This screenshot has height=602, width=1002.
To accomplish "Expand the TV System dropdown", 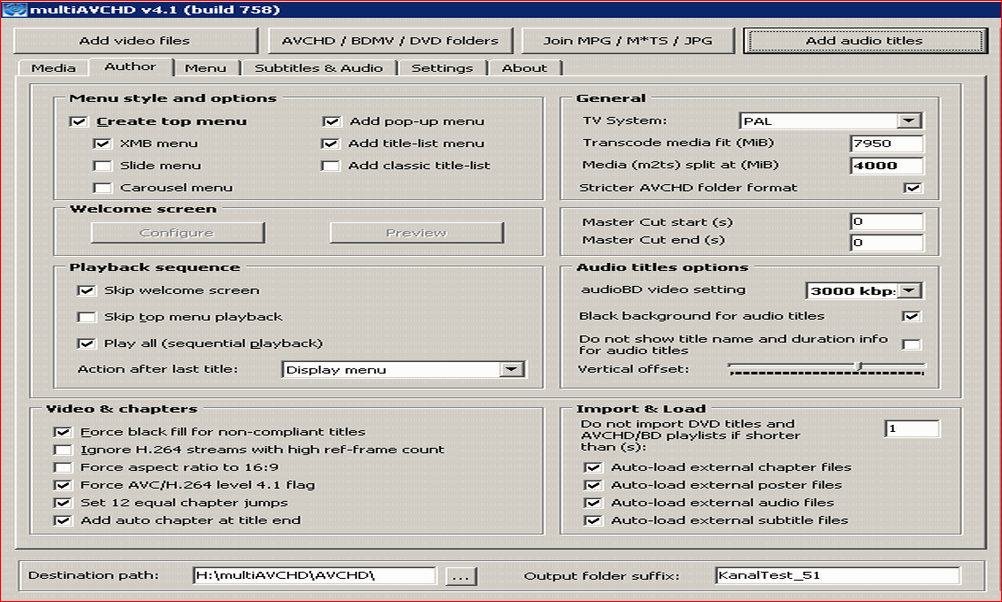I will [x=908, y=121].
